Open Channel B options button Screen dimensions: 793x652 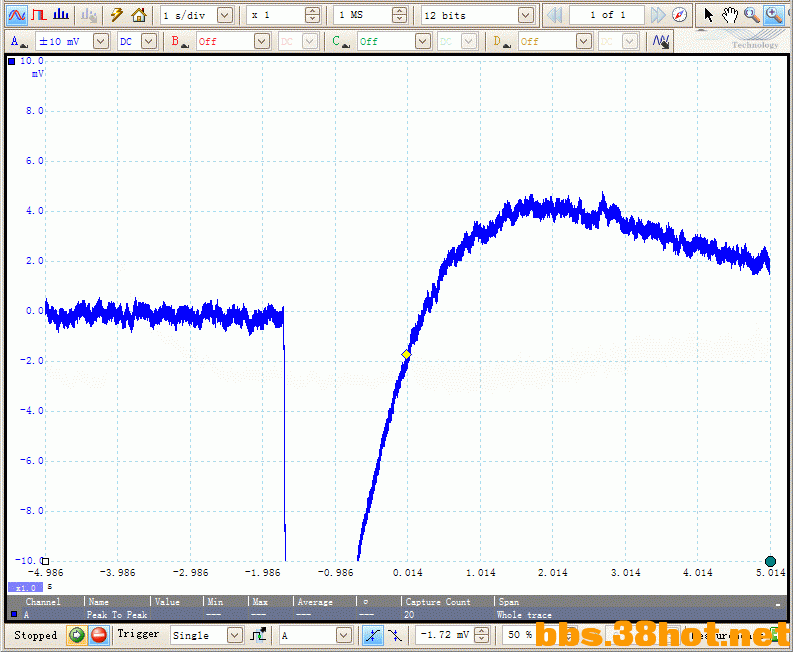[x=180, y=41]
